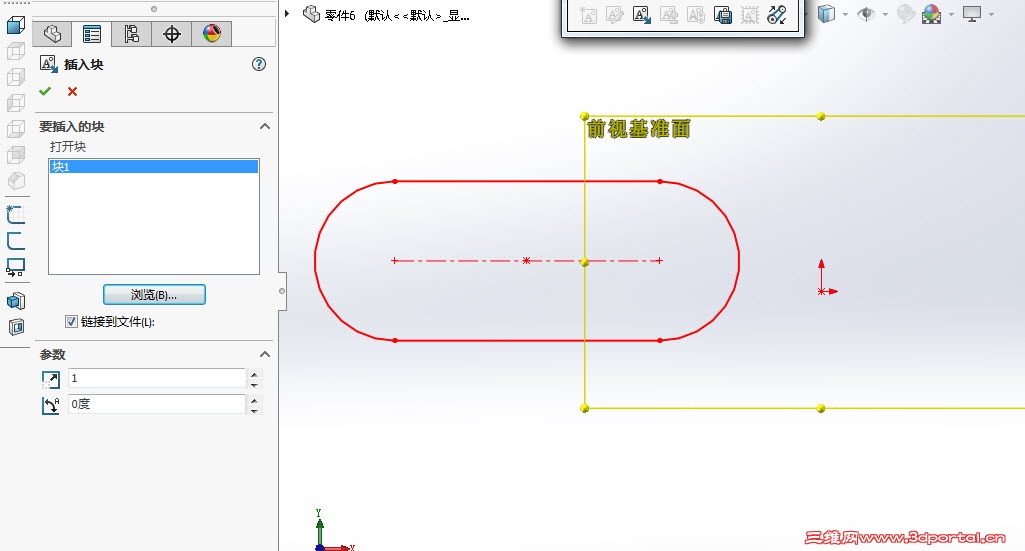Switch to the ConfigurationManager tab
1025x551 pixels.
pos(131,34)
